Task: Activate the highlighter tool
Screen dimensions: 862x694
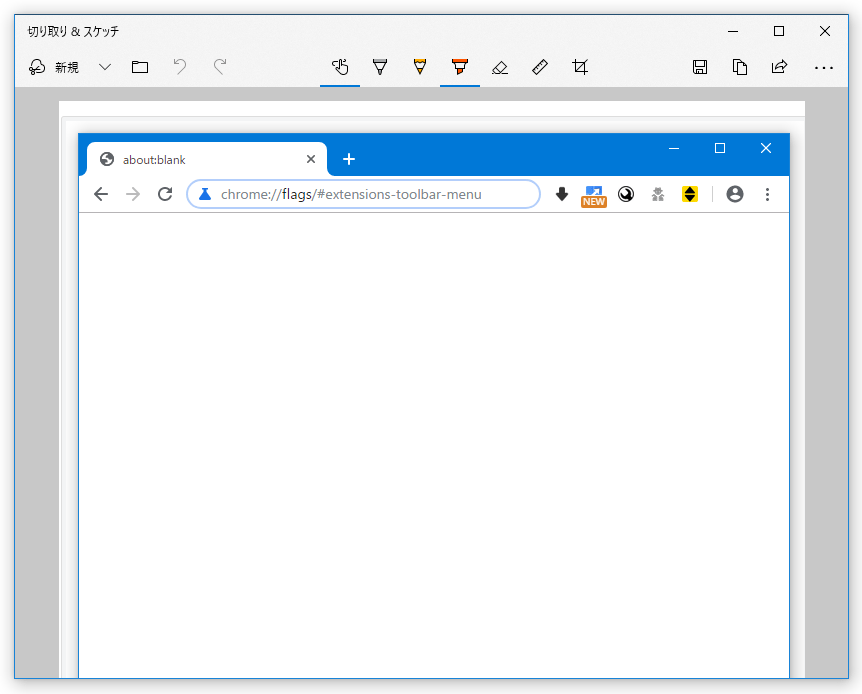Action: click(x=460, y=67)
